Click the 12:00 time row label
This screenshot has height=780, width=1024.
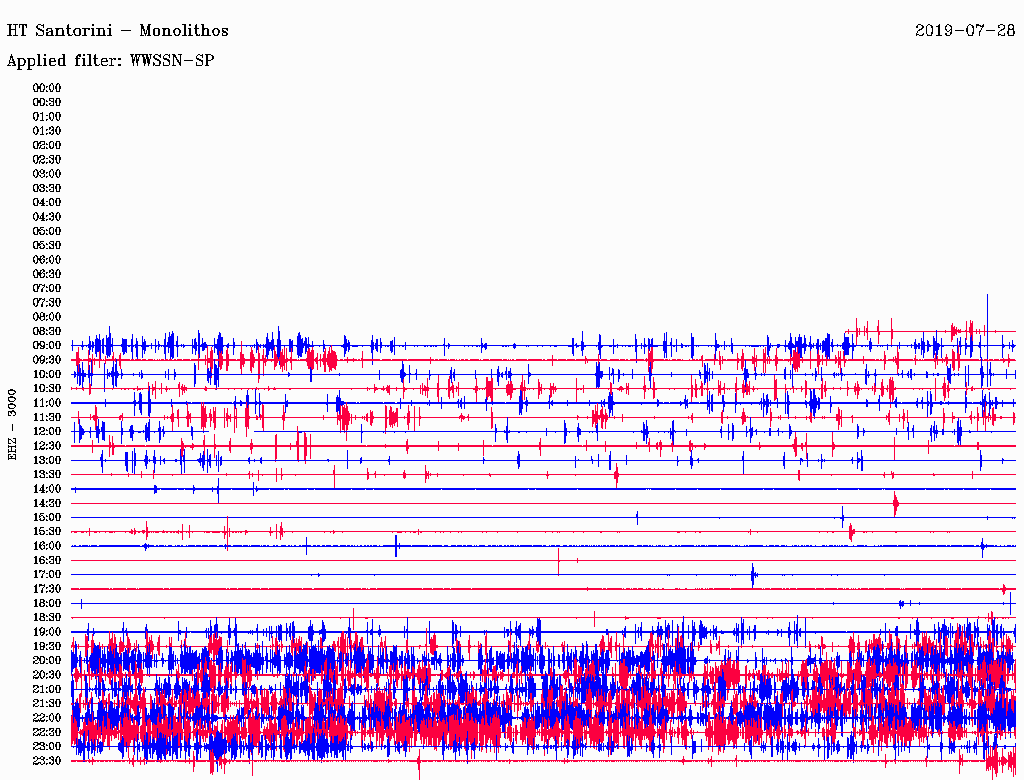[x=47, y=431]
